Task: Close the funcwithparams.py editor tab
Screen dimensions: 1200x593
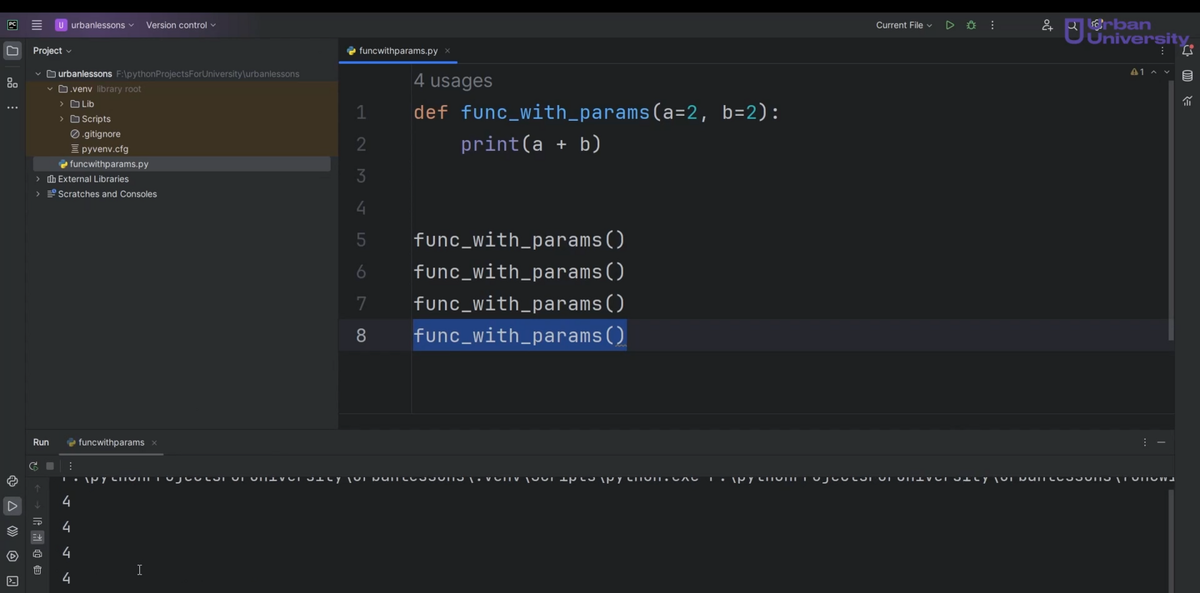Action: 448,50
